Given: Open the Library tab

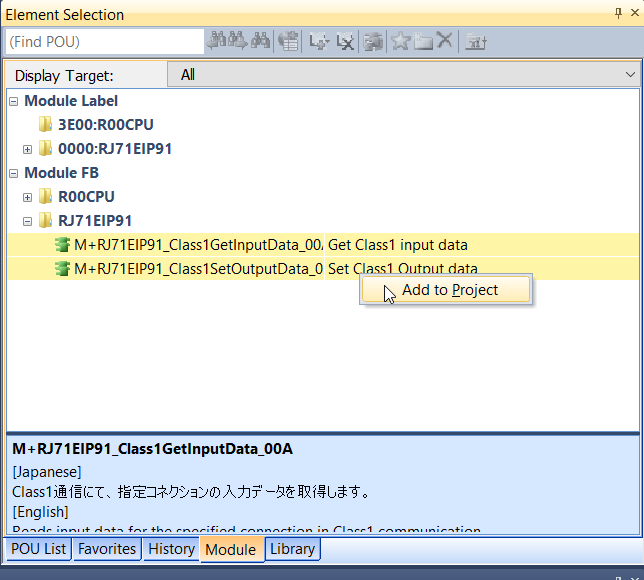Looking at the screenshot, I should (x=292, y=549).
